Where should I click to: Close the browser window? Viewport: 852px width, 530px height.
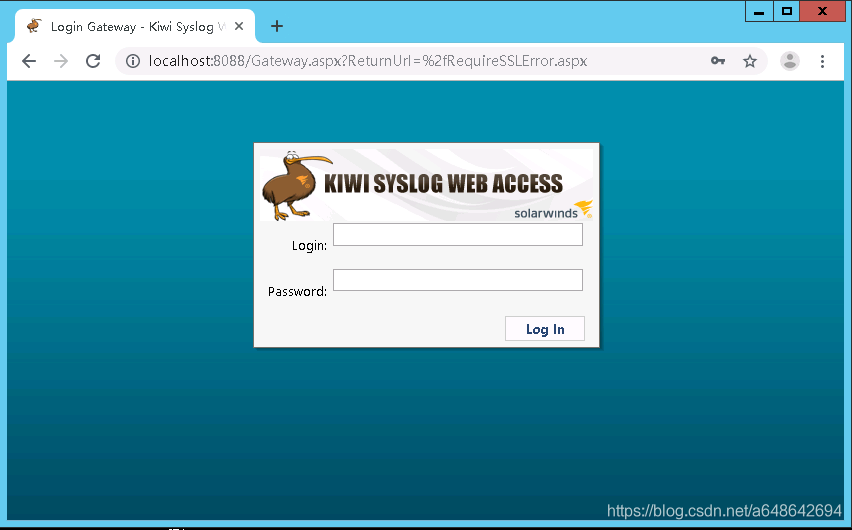tap(822, 11)
